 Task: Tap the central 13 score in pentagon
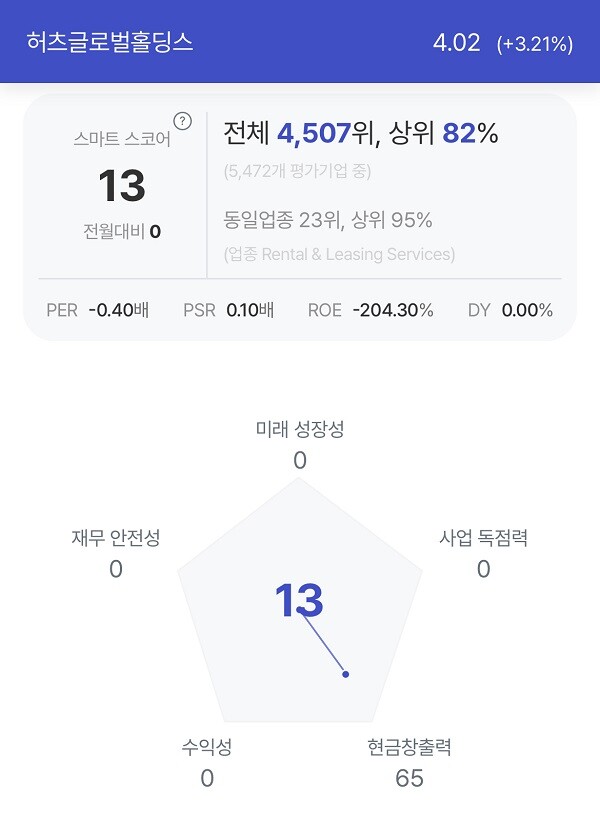(x=299, y=600)
